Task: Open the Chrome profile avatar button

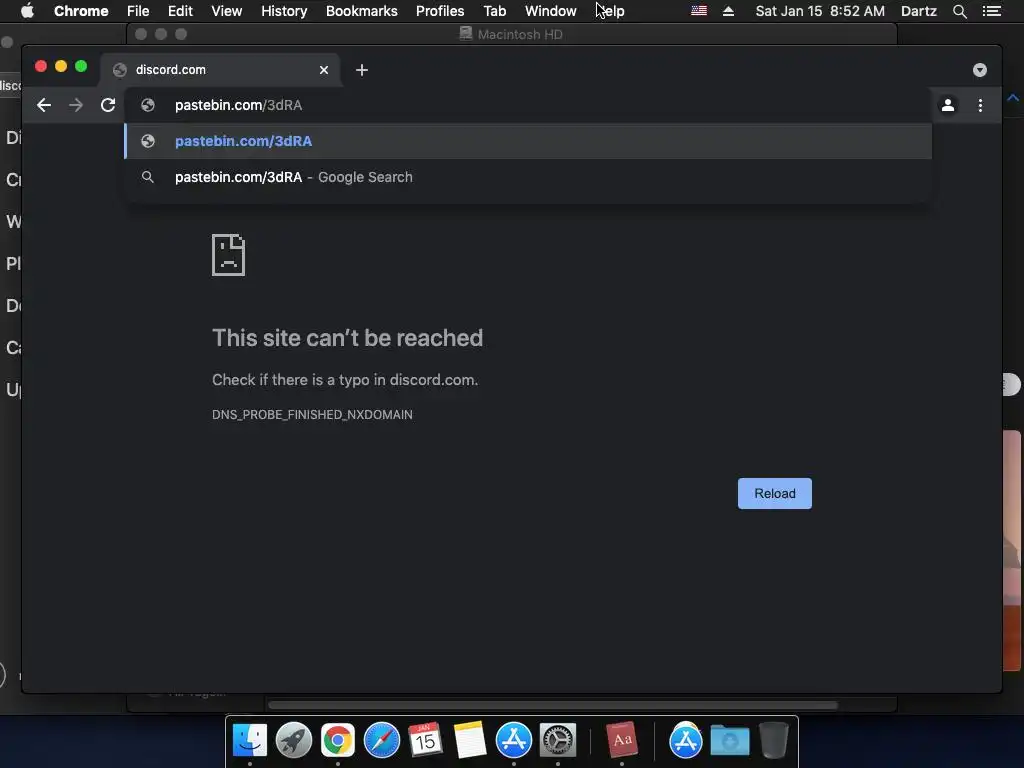Action: tap(948, 105)
